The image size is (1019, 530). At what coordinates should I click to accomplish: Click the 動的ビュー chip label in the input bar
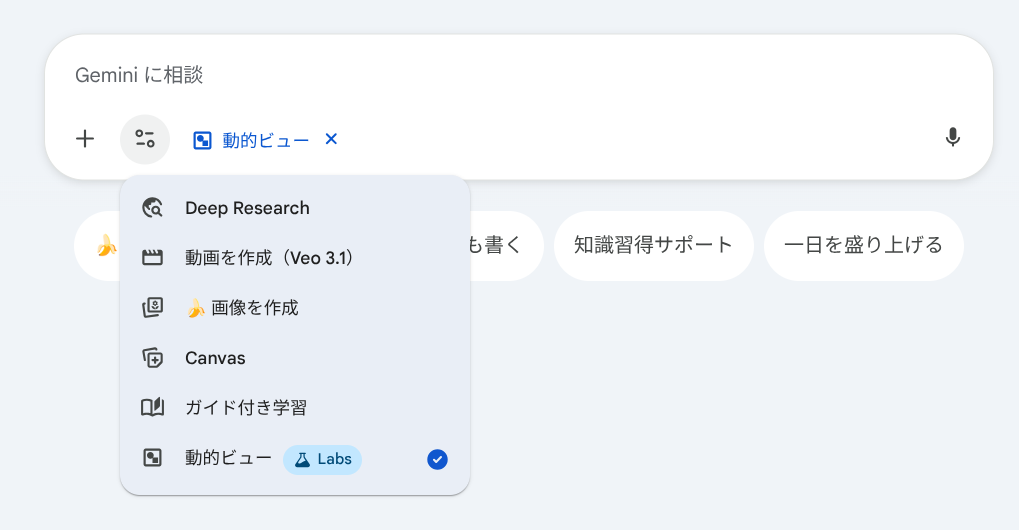click(x=265, y=140)
